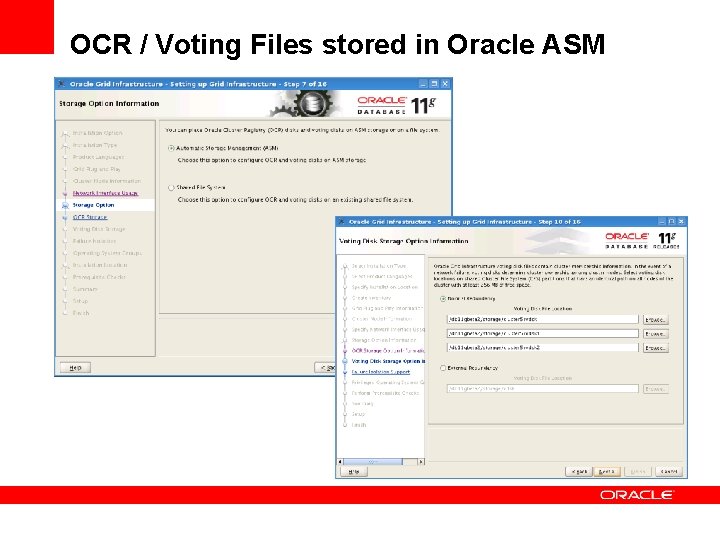
Task: Click Prerequisite Checks step in Step 7 sidebar
Action: 99,277
